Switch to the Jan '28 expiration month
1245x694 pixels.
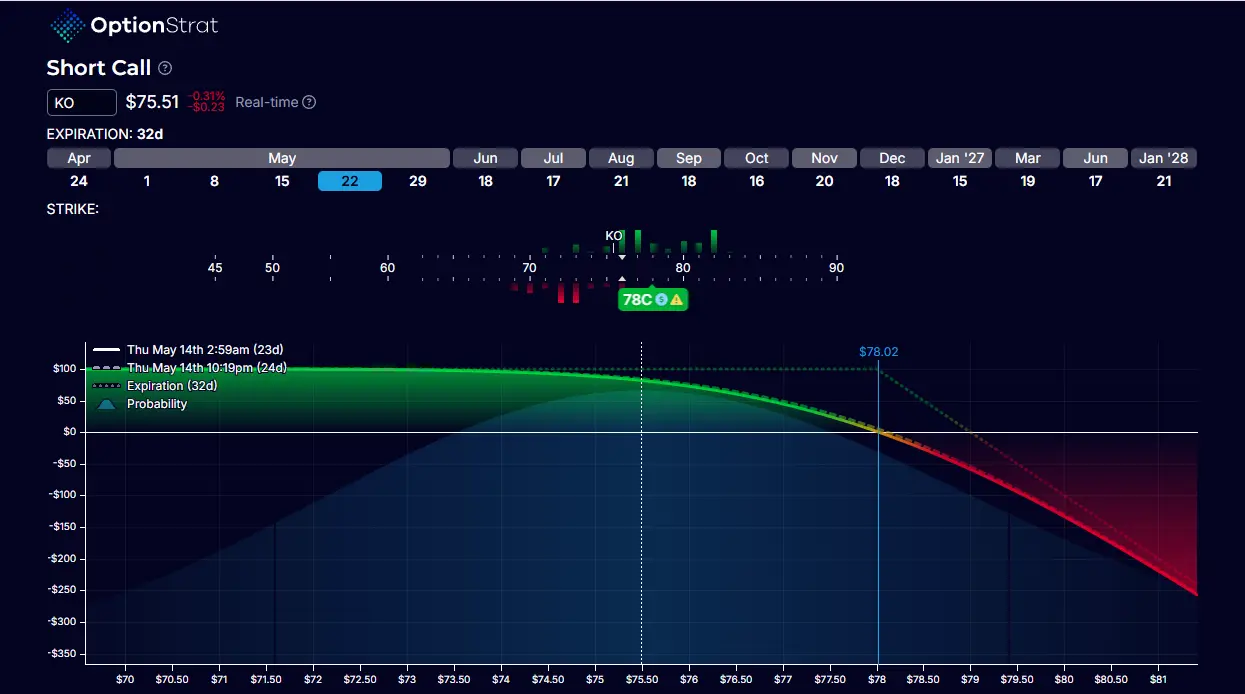pyautogui.click(x=1164, y=158)
